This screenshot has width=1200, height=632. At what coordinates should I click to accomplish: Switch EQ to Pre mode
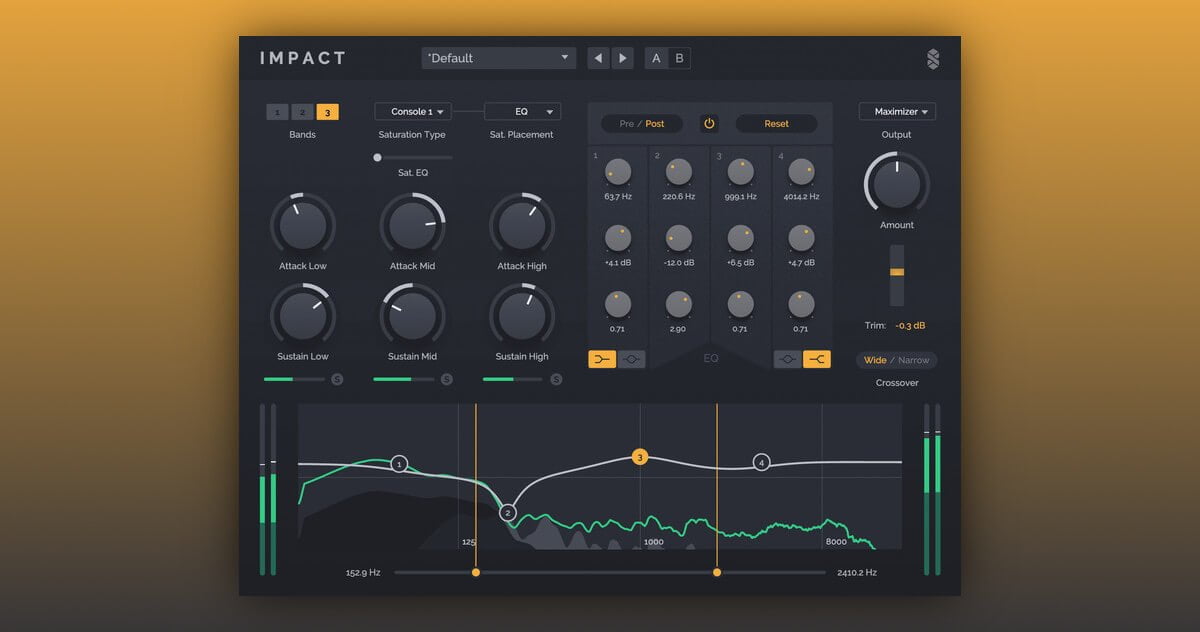pyautogui.click(x=626, y=124)
